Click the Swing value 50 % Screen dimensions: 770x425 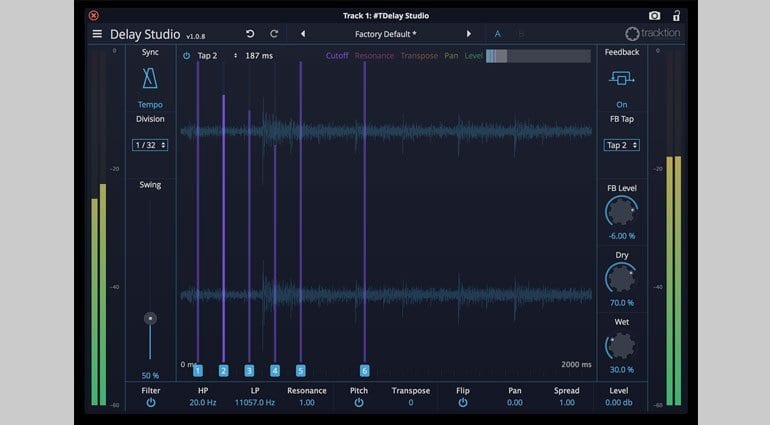[150, 375]
